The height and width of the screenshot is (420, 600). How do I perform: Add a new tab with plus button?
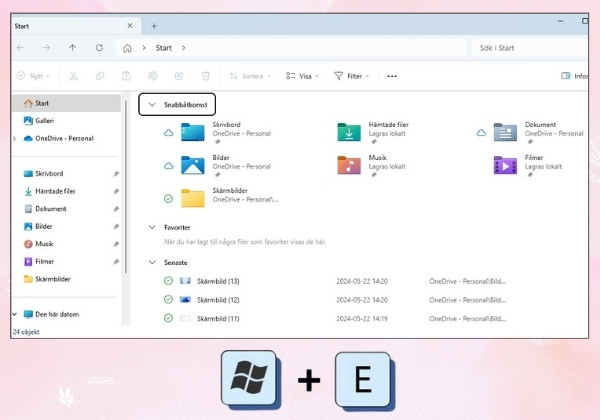(154, 26)
